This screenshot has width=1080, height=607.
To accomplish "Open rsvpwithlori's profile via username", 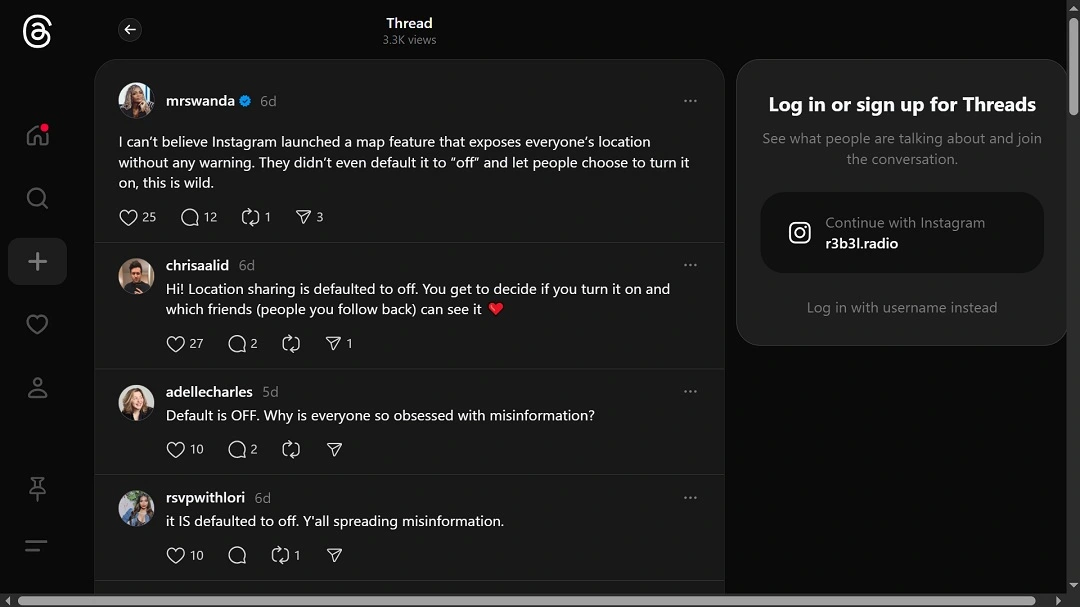I will click(x=205, y=497).
